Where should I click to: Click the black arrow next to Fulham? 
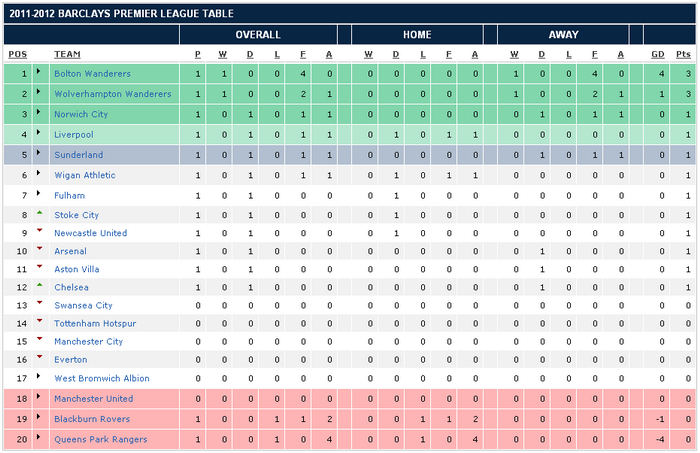[x=39, y=195]
